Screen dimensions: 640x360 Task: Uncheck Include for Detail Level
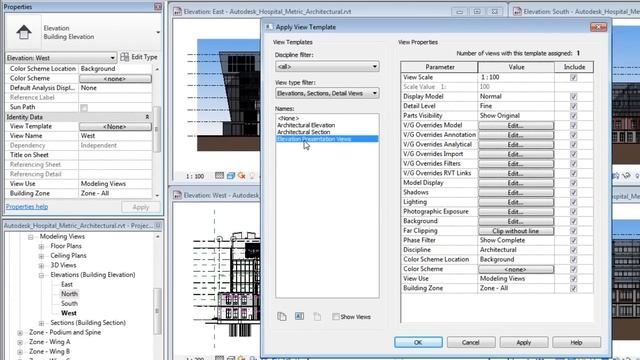573,106
